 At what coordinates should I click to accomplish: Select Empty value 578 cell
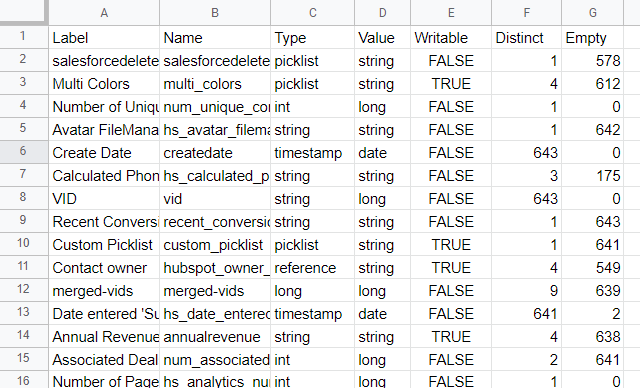point(592,61)
